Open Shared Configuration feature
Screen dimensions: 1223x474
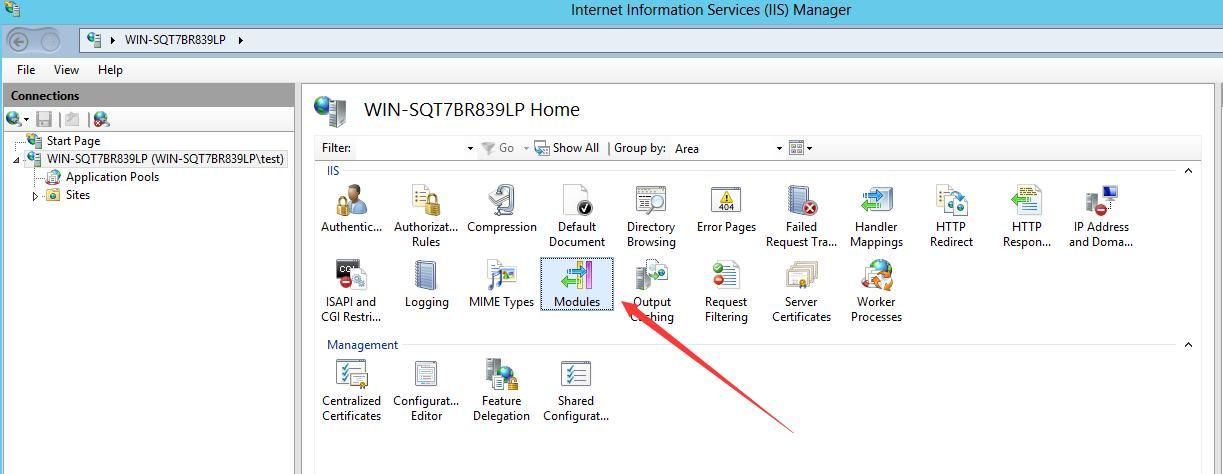(x=576, y=390)
